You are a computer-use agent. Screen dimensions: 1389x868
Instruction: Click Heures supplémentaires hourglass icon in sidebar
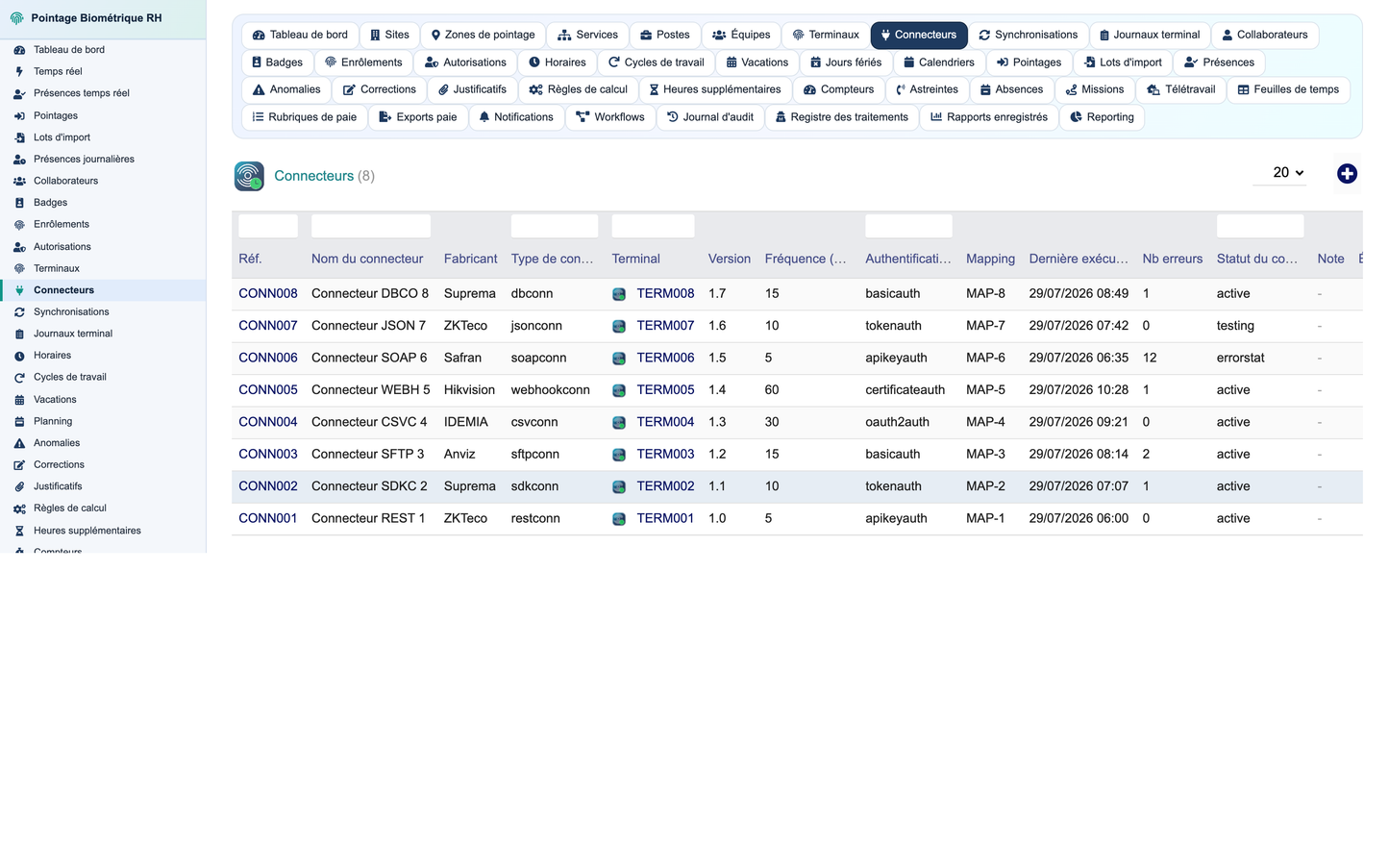coord(19,531)
